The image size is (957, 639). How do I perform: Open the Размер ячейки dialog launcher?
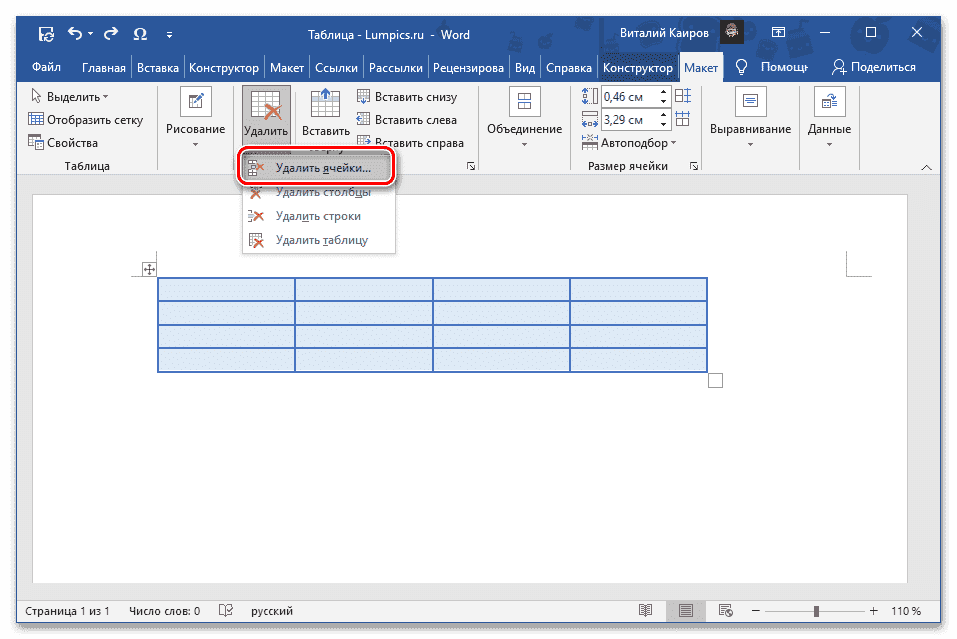[x=695, y=166]
